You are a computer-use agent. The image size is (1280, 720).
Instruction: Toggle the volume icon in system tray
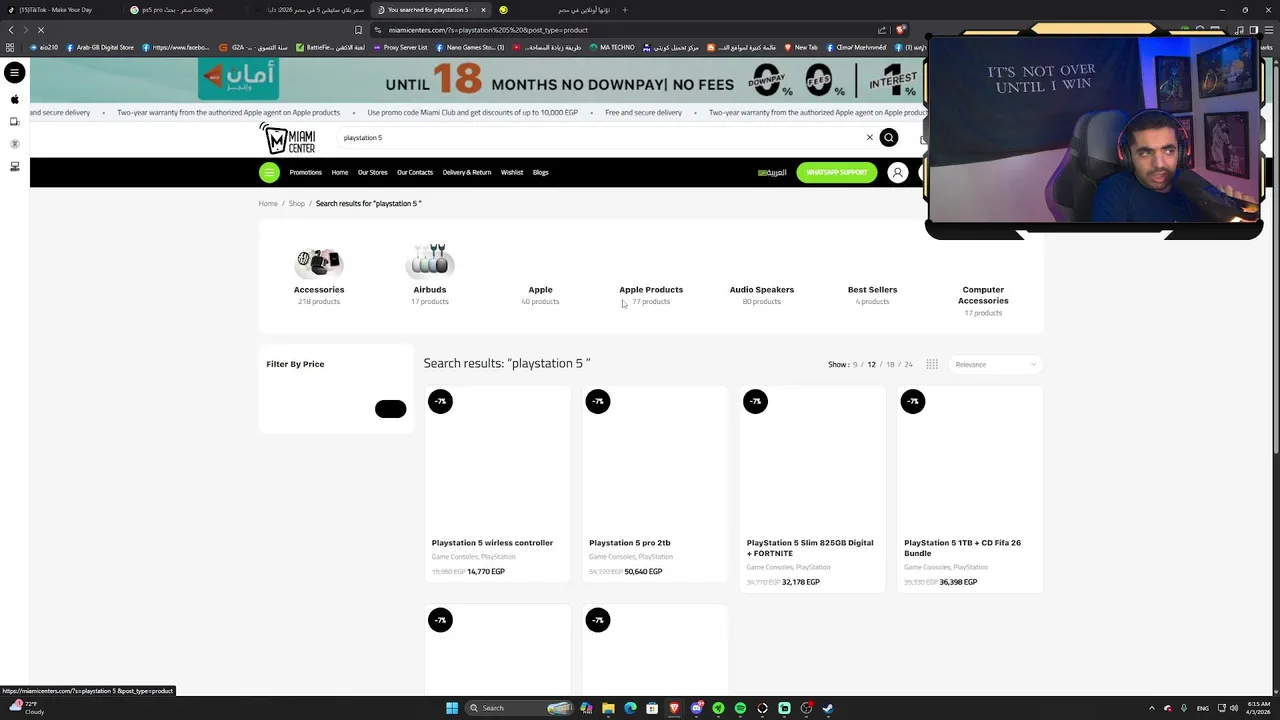(1234, 708)
